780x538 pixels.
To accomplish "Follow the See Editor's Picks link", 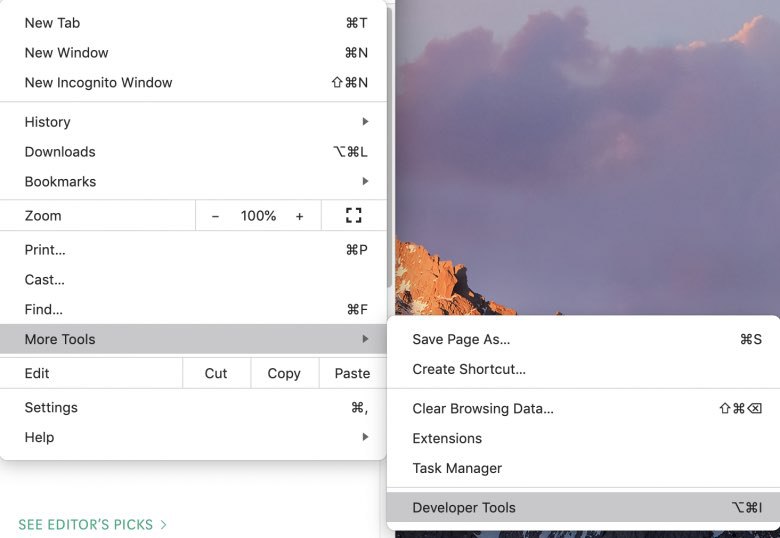I will tap(93, 524).
